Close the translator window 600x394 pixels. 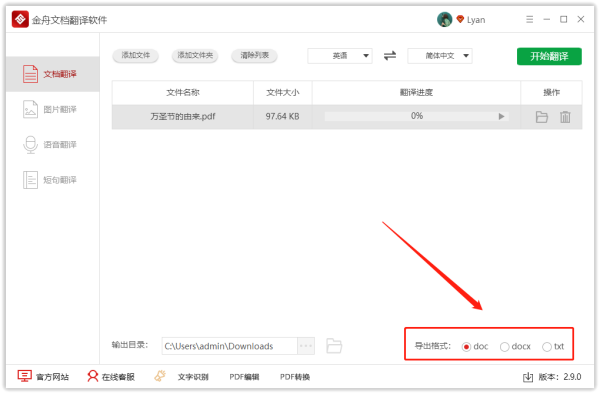click(x=580, y=19)
